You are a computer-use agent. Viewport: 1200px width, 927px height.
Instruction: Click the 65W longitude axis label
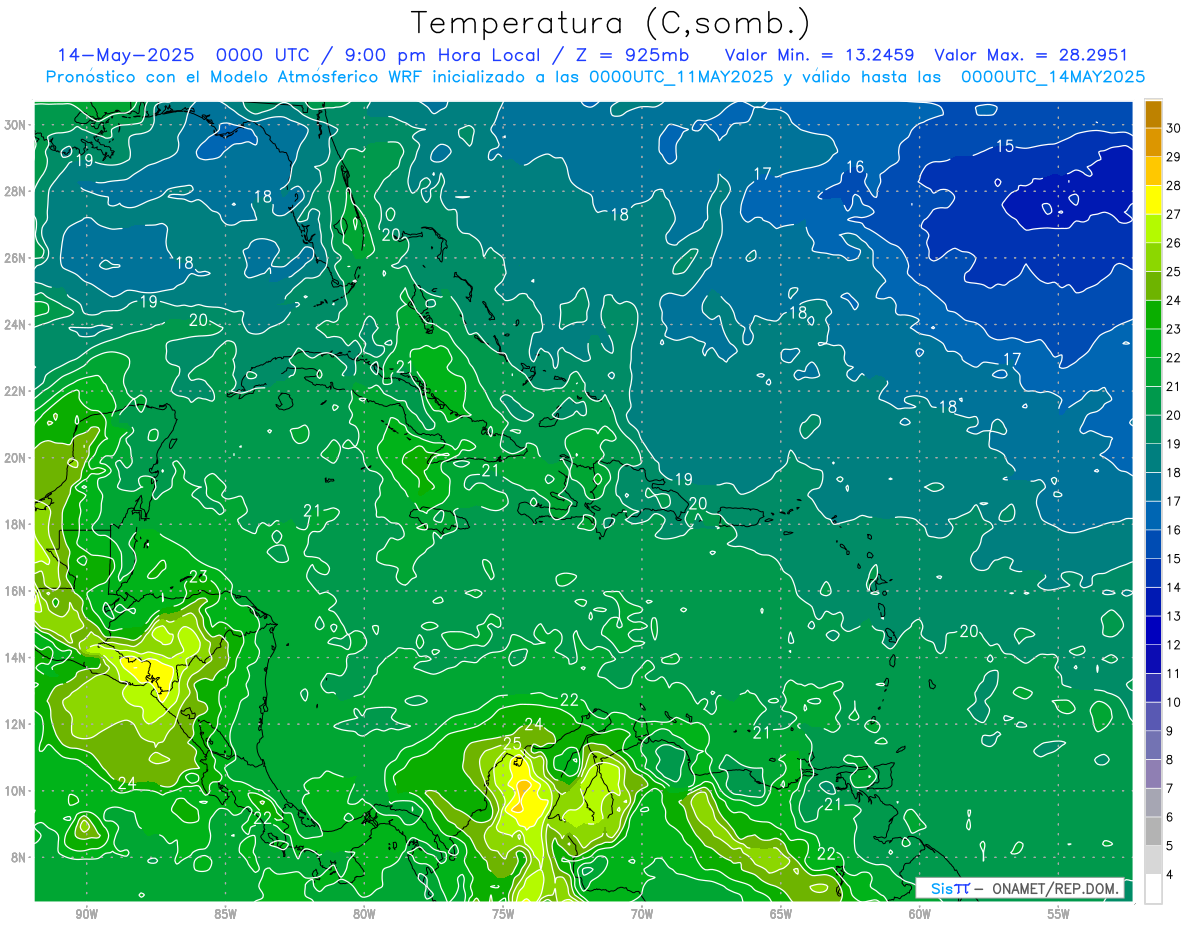click(781, 914)
